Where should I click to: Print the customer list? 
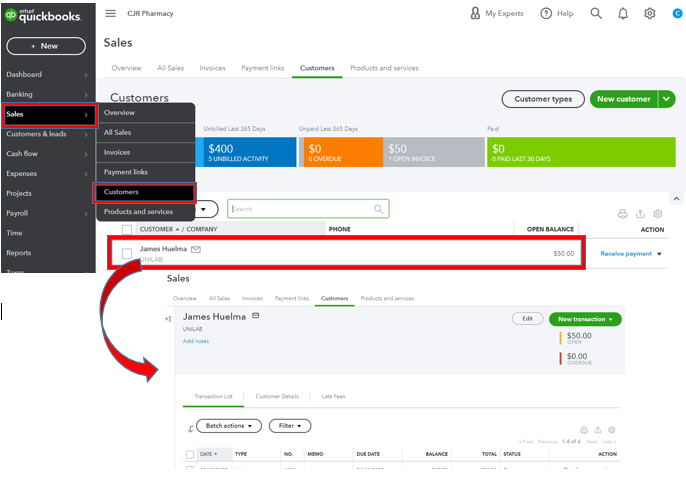pos(623,213)
